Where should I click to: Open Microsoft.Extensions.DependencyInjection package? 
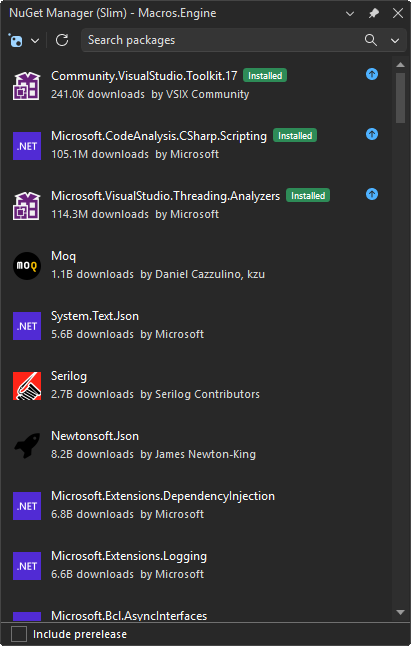click(x=196, y=506)
